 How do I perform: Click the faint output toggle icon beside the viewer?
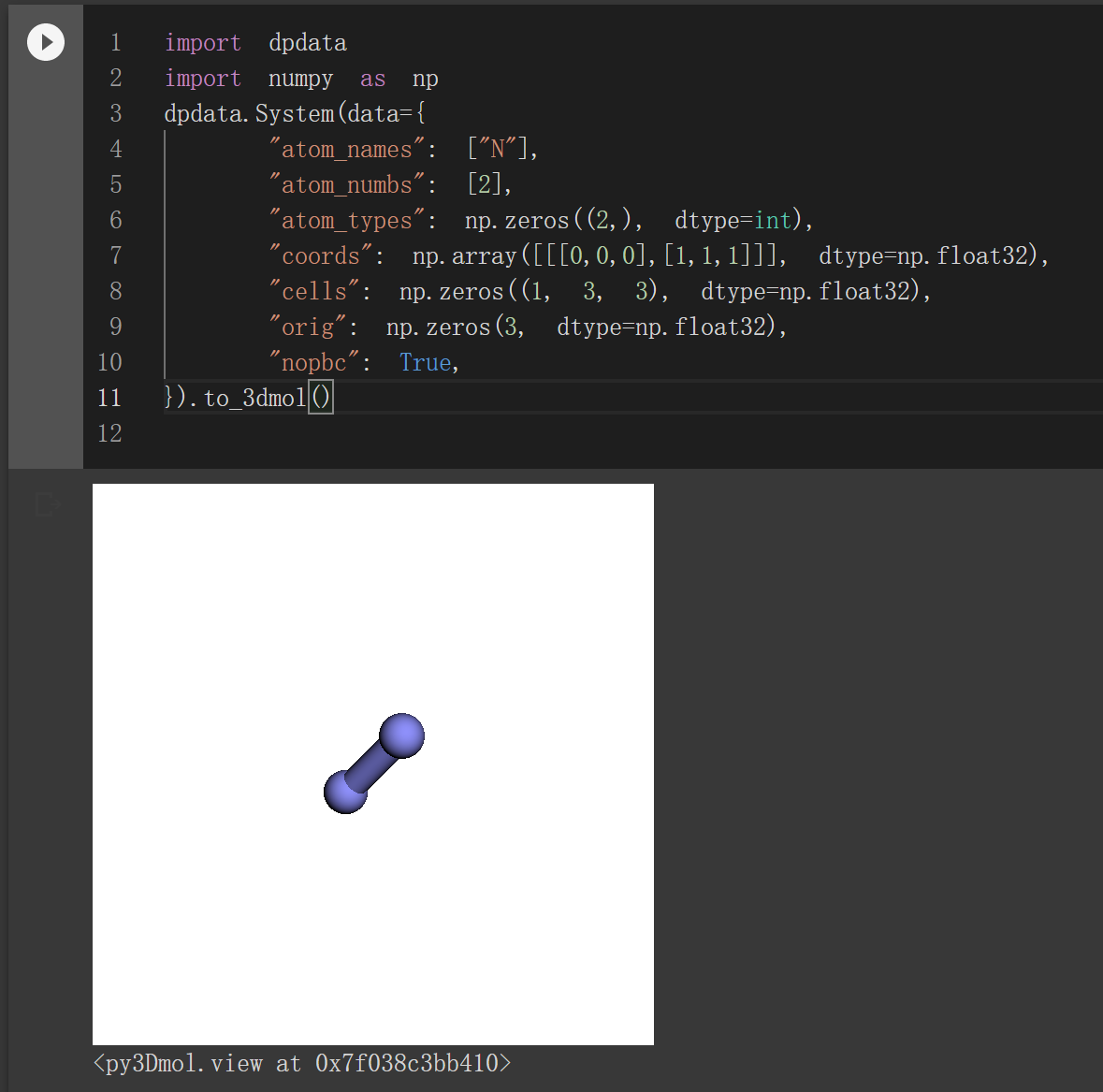point(47,504)
